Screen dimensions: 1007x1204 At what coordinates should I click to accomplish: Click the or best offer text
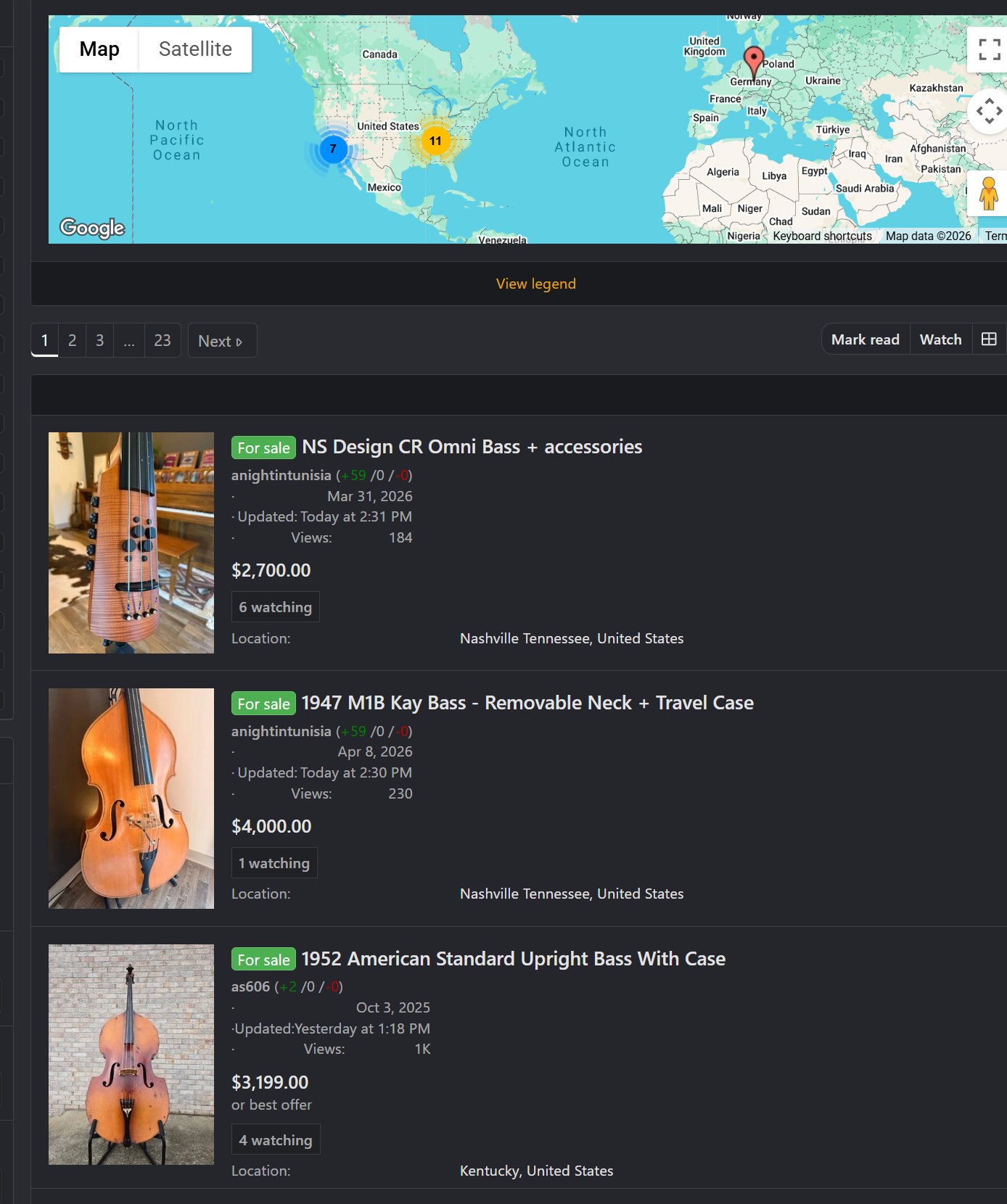[271, 1105]
